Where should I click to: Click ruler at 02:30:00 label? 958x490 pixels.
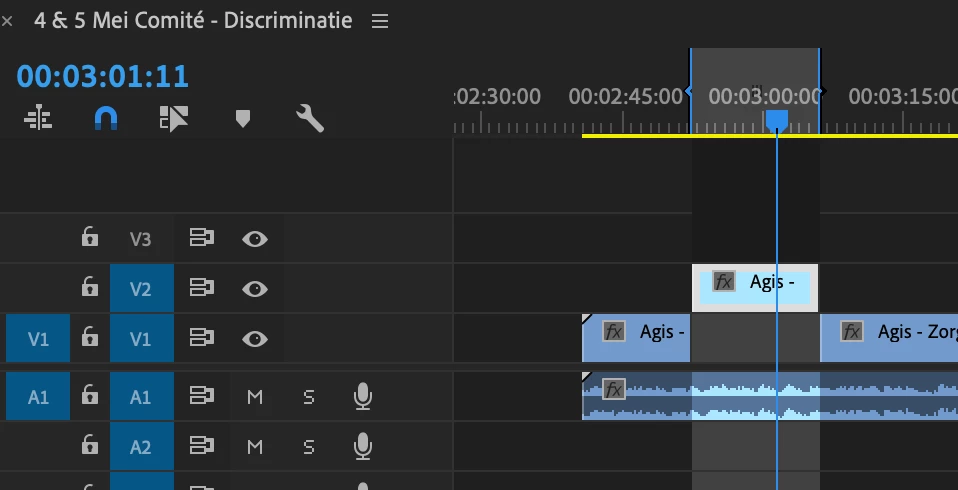[x=498, y=97]
